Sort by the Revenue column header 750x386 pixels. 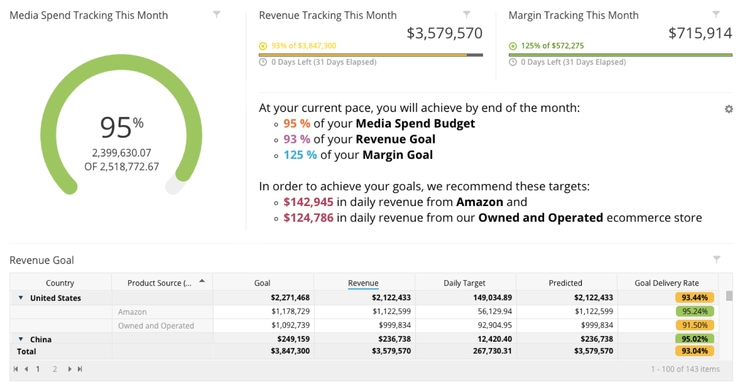tap(363, 283)
